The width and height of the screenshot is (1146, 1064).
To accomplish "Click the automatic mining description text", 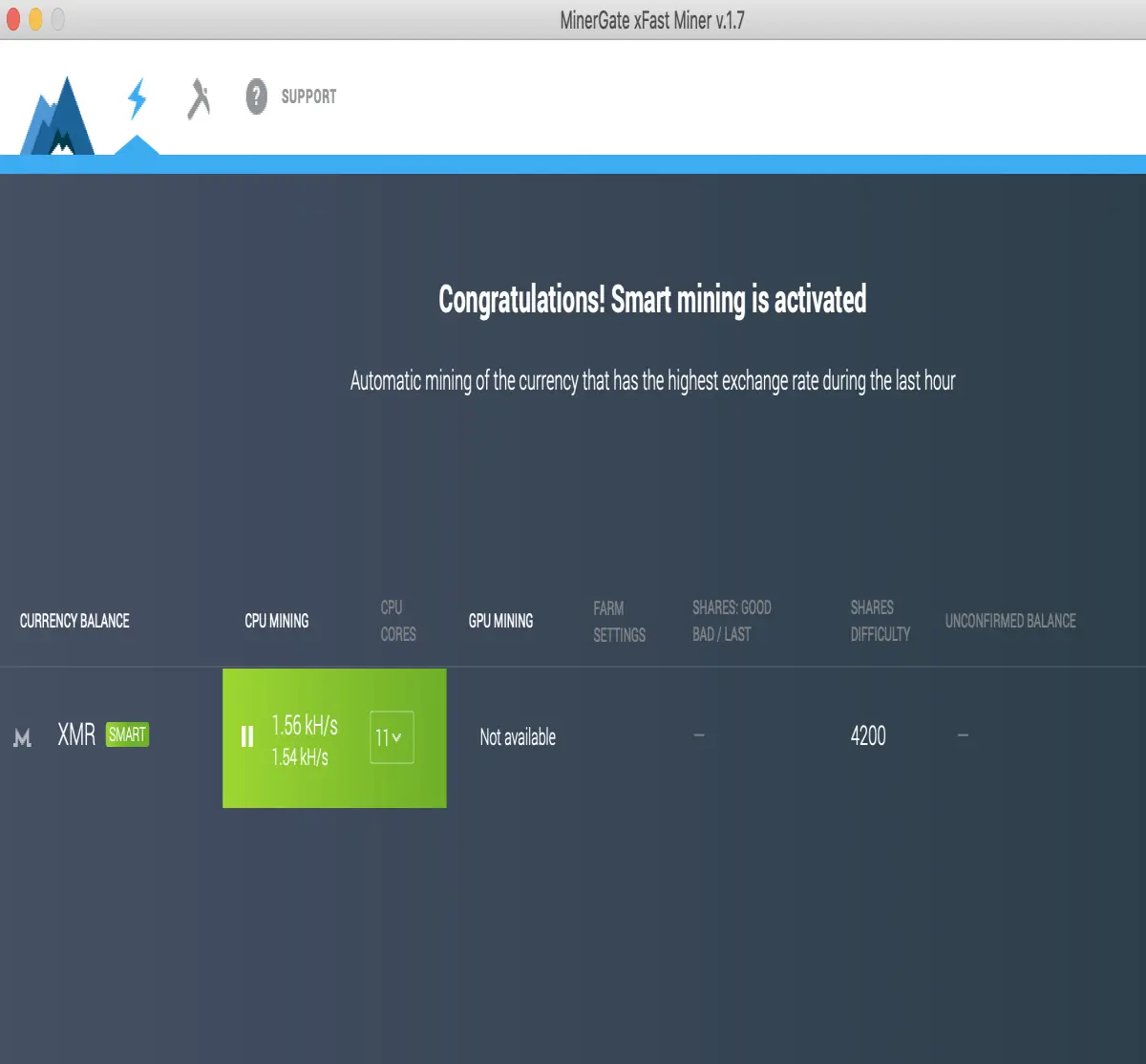I will 652,381.
